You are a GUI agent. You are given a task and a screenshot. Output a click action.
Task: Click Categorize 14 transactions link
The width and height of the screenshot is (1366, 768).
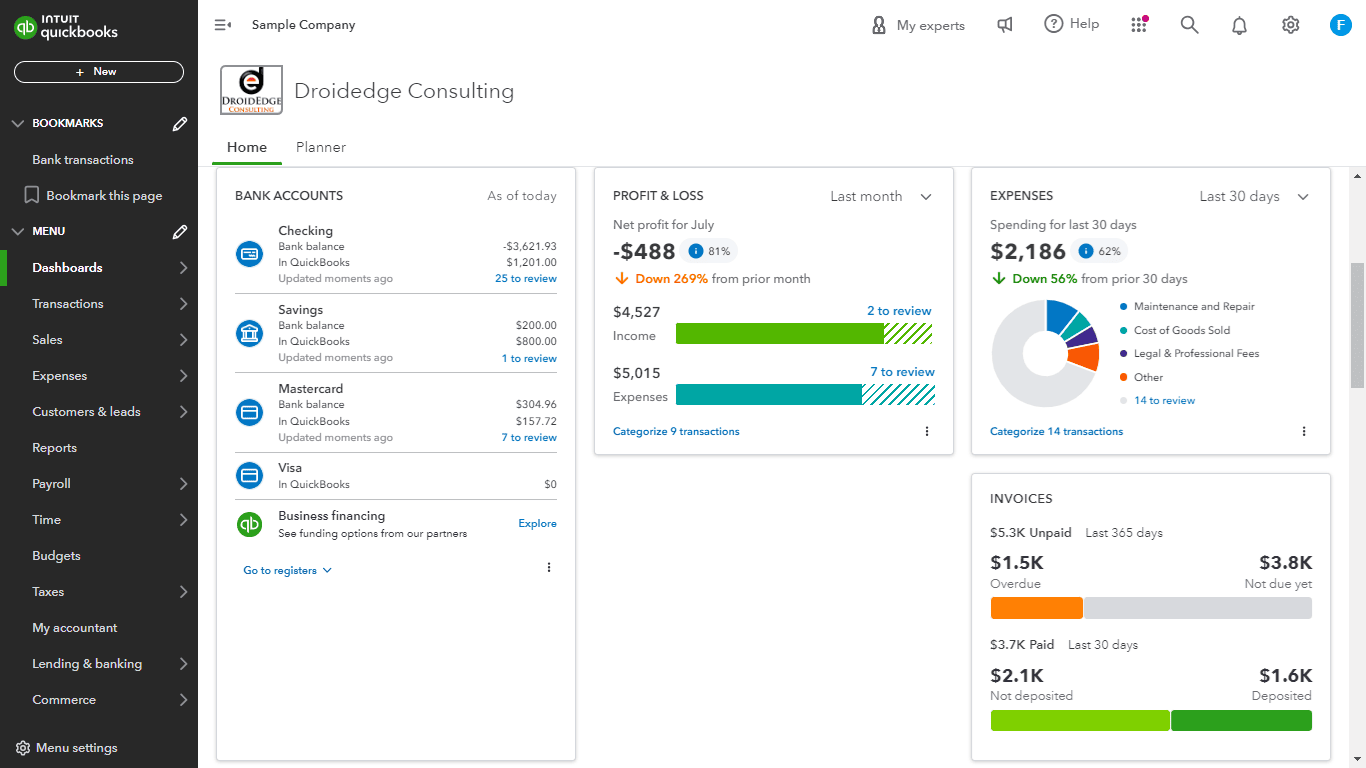click(1056, 432)
